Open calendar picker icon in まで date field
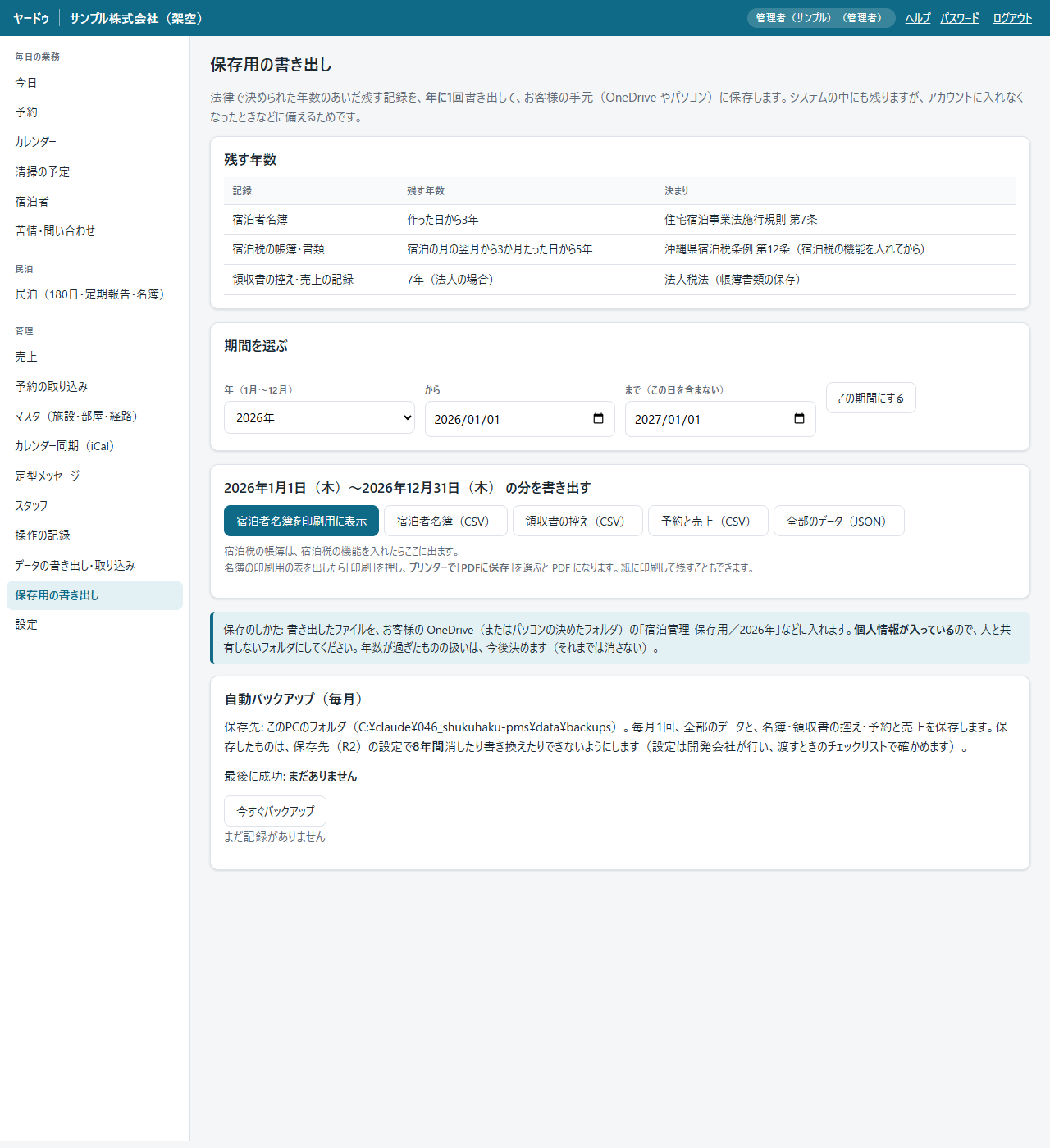This screenshot has height=1148, width=1050. point(799,419)
